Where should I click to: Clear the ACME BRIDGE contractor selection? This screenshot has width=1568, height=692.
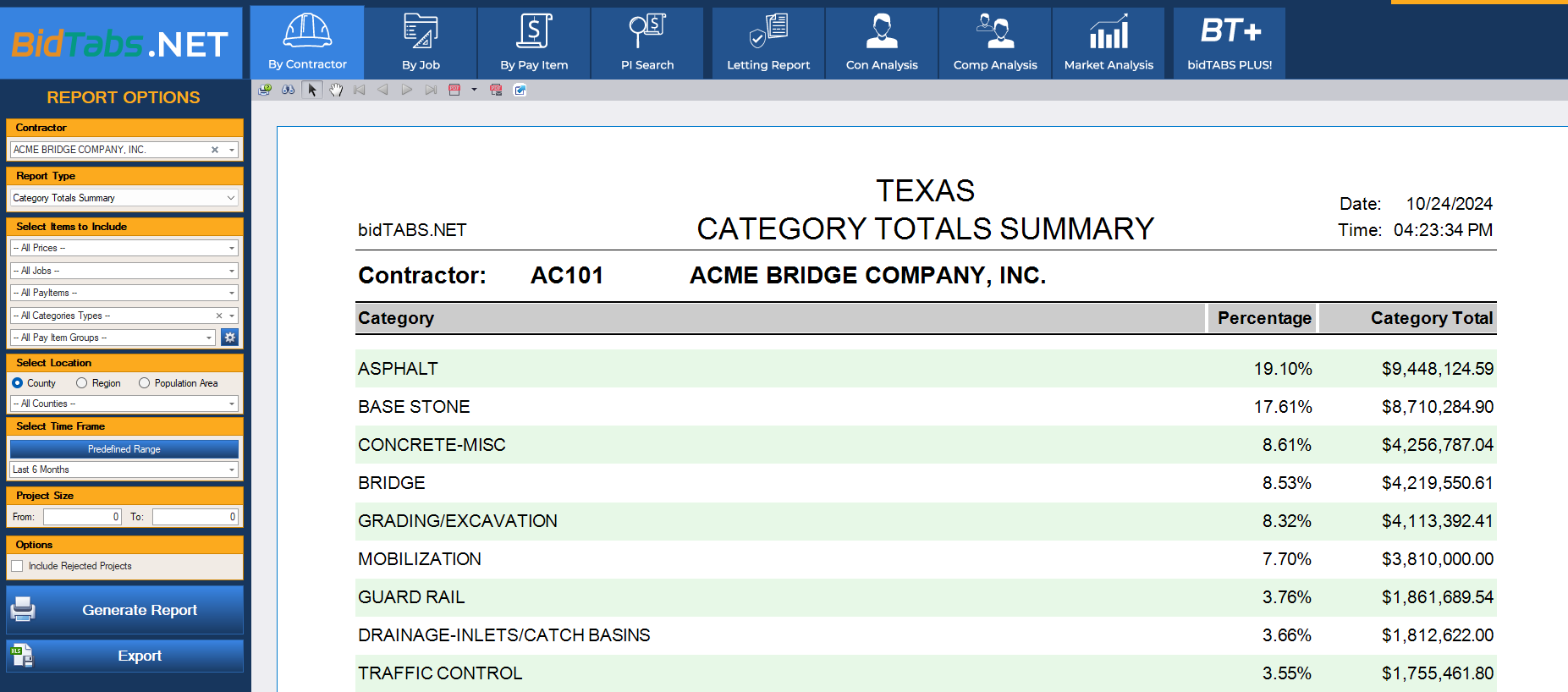pos(215,150)
